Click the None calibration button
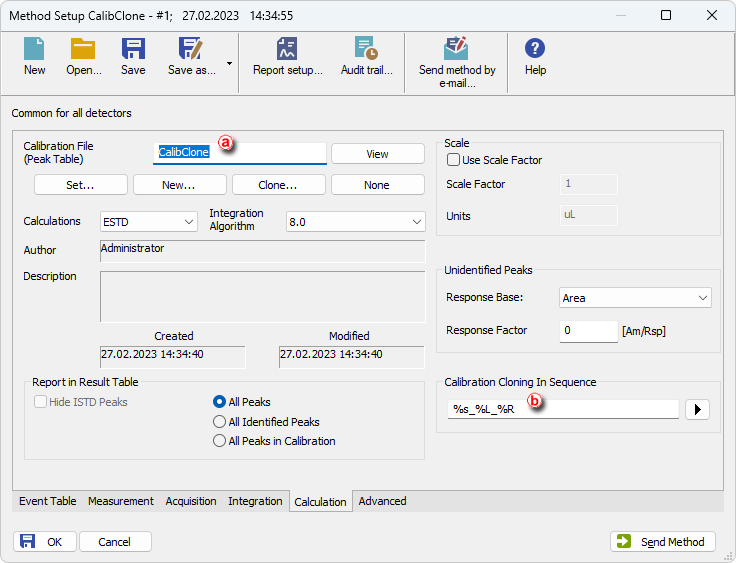This screenshot has height=563, width=736. click(377, 185)
